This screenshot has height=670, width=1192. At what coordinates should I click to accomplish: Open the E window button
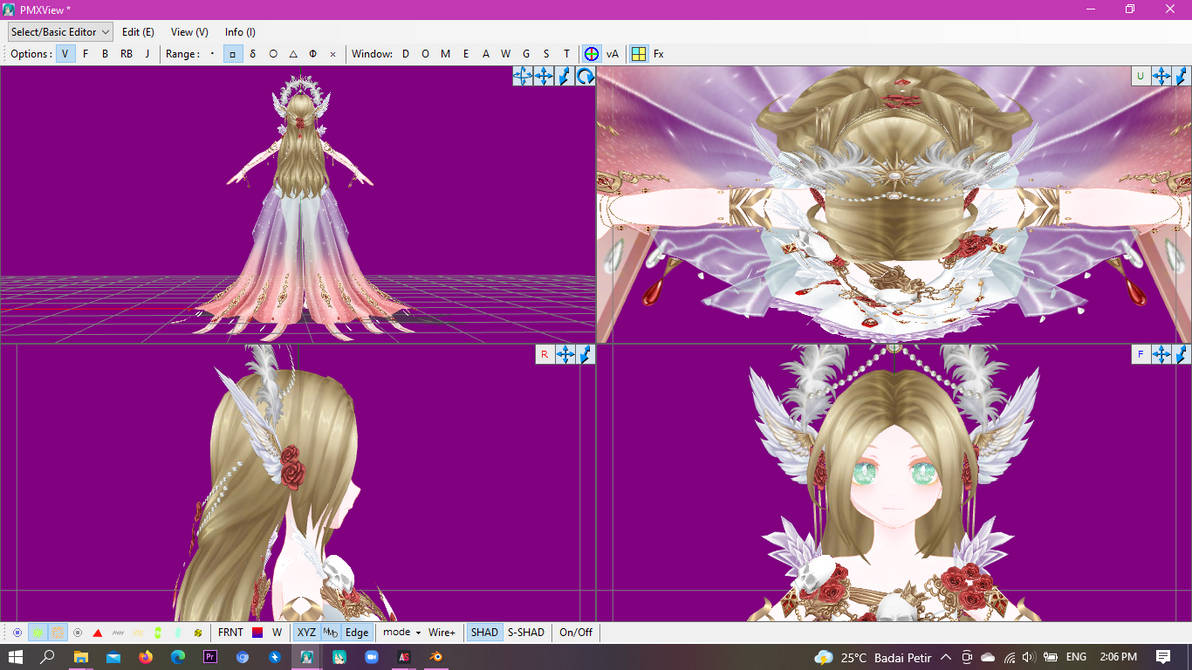pyautogui.click(x=465, y=54)
